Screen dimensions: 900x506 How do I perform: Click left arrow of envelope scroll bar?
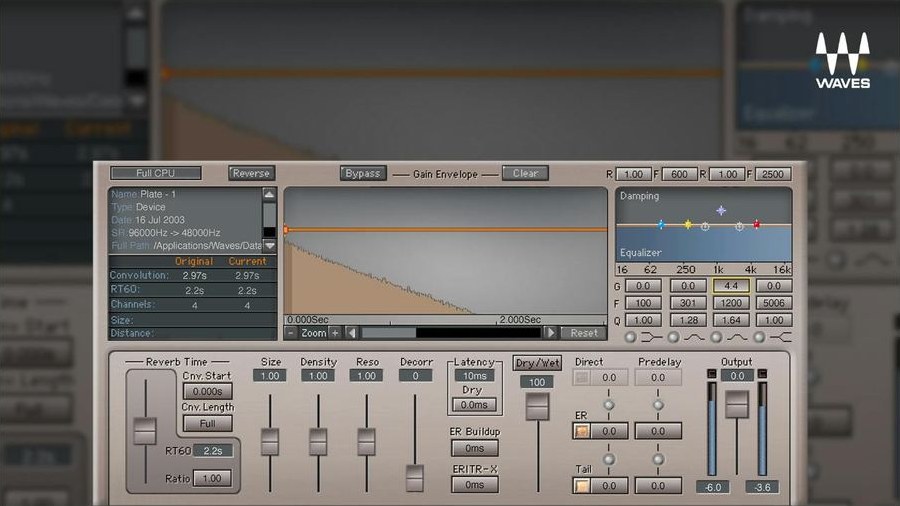[x=352, y=333]
